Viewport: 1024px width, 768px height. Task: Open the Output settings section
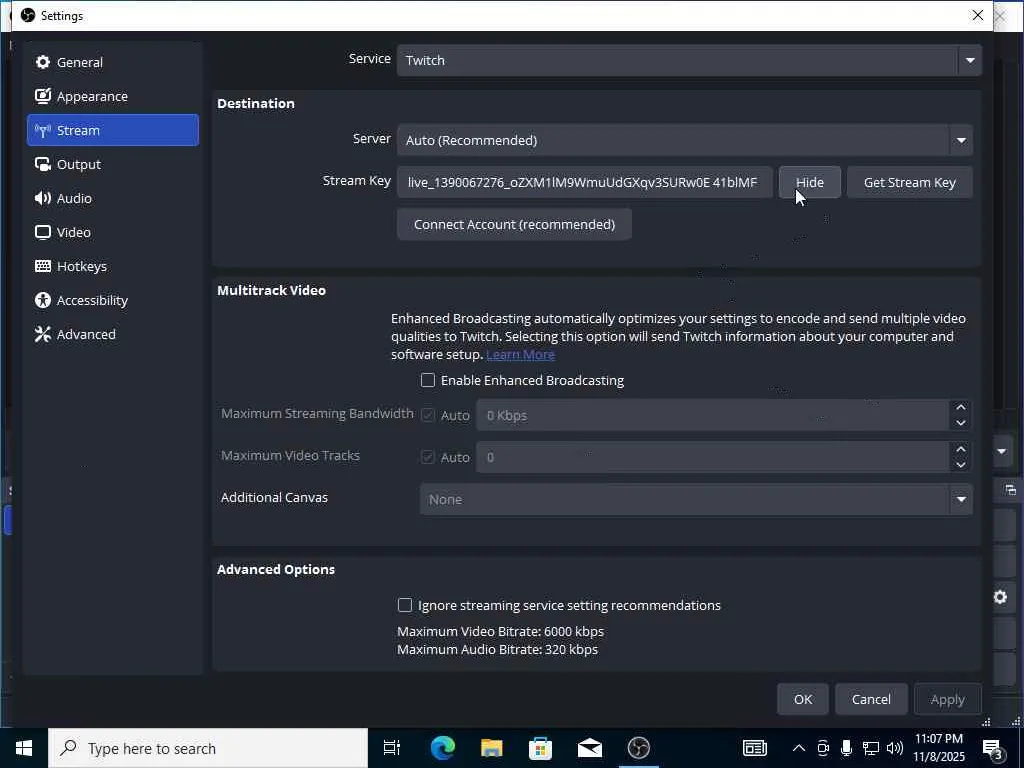(112, 164)
